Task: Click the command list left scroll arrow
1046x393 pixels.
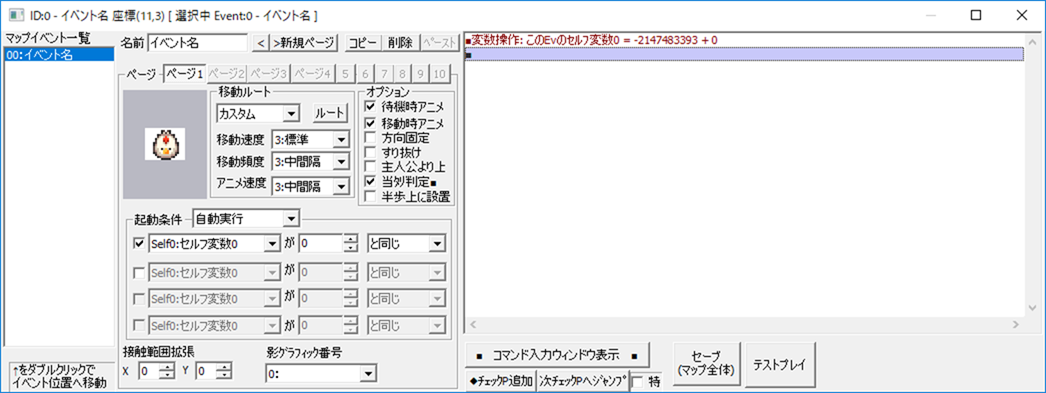Action: click(x=474, y=324)
